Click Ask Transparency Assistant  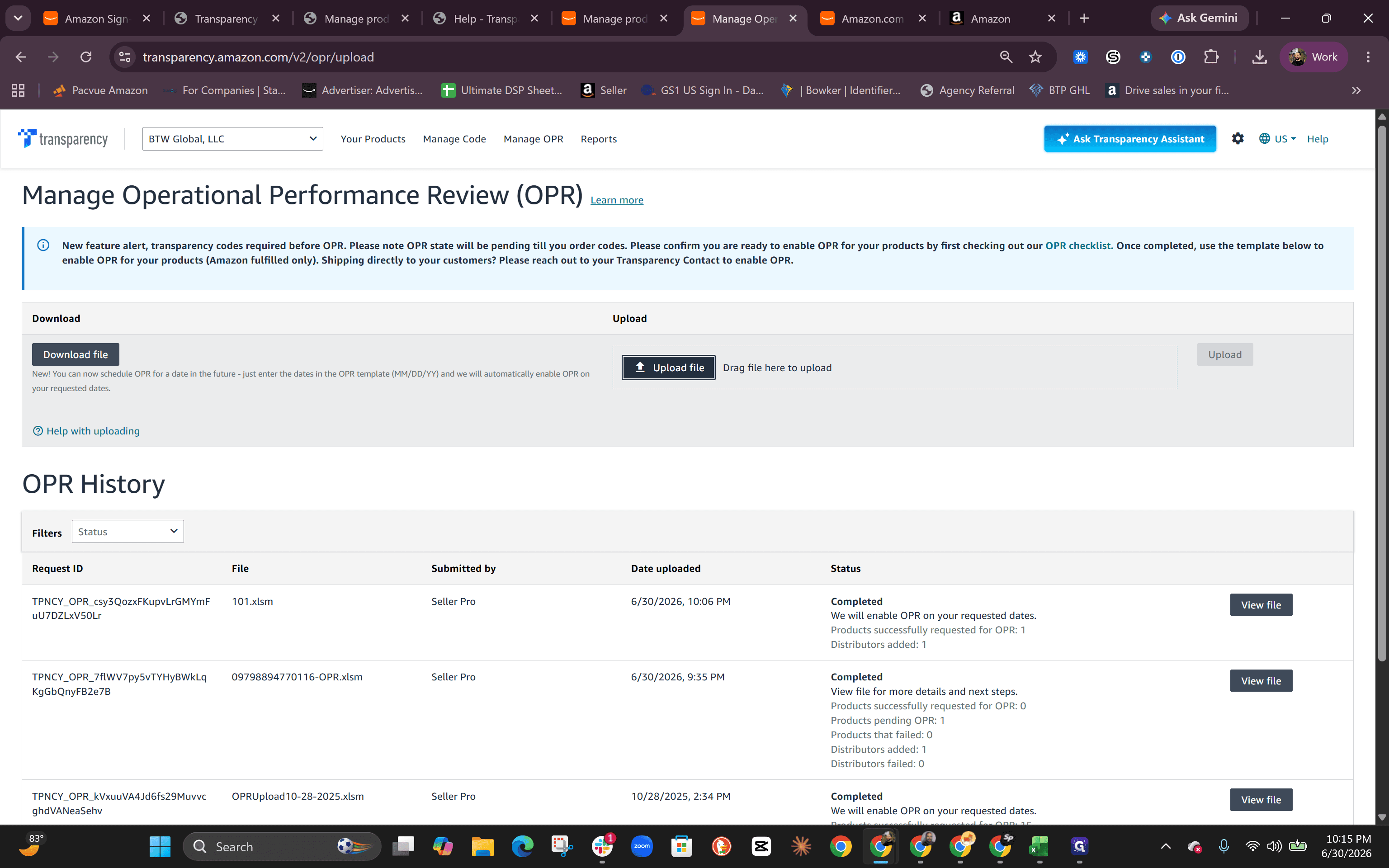tap(1129, 138)
